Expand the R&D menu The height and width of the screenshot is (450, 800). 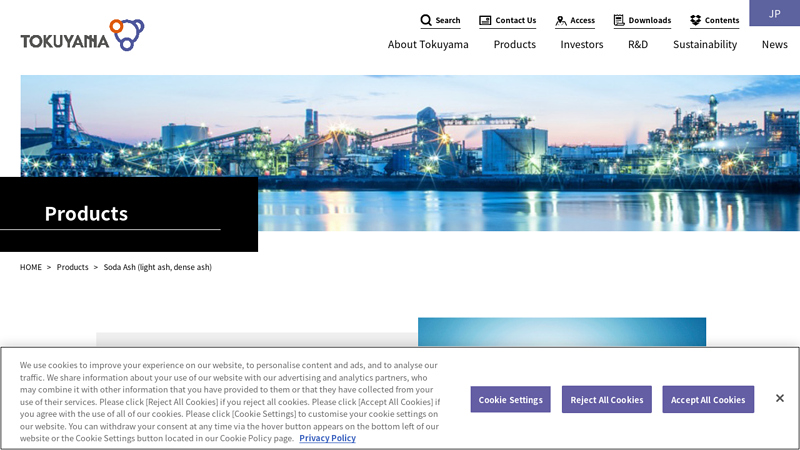click(x=638, y=44)
